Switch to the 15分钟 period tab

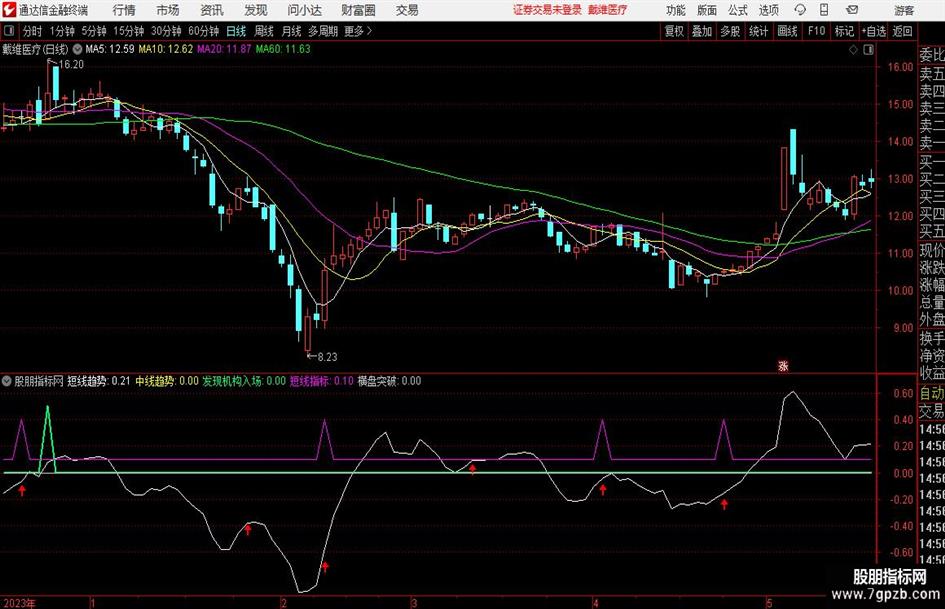pos(129,31)
